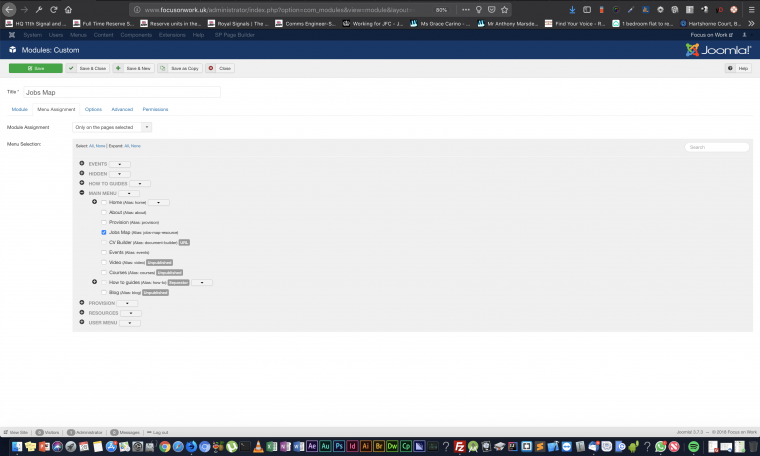Click the Log out link
Screen dimensions: 760x456
[158, 432]
